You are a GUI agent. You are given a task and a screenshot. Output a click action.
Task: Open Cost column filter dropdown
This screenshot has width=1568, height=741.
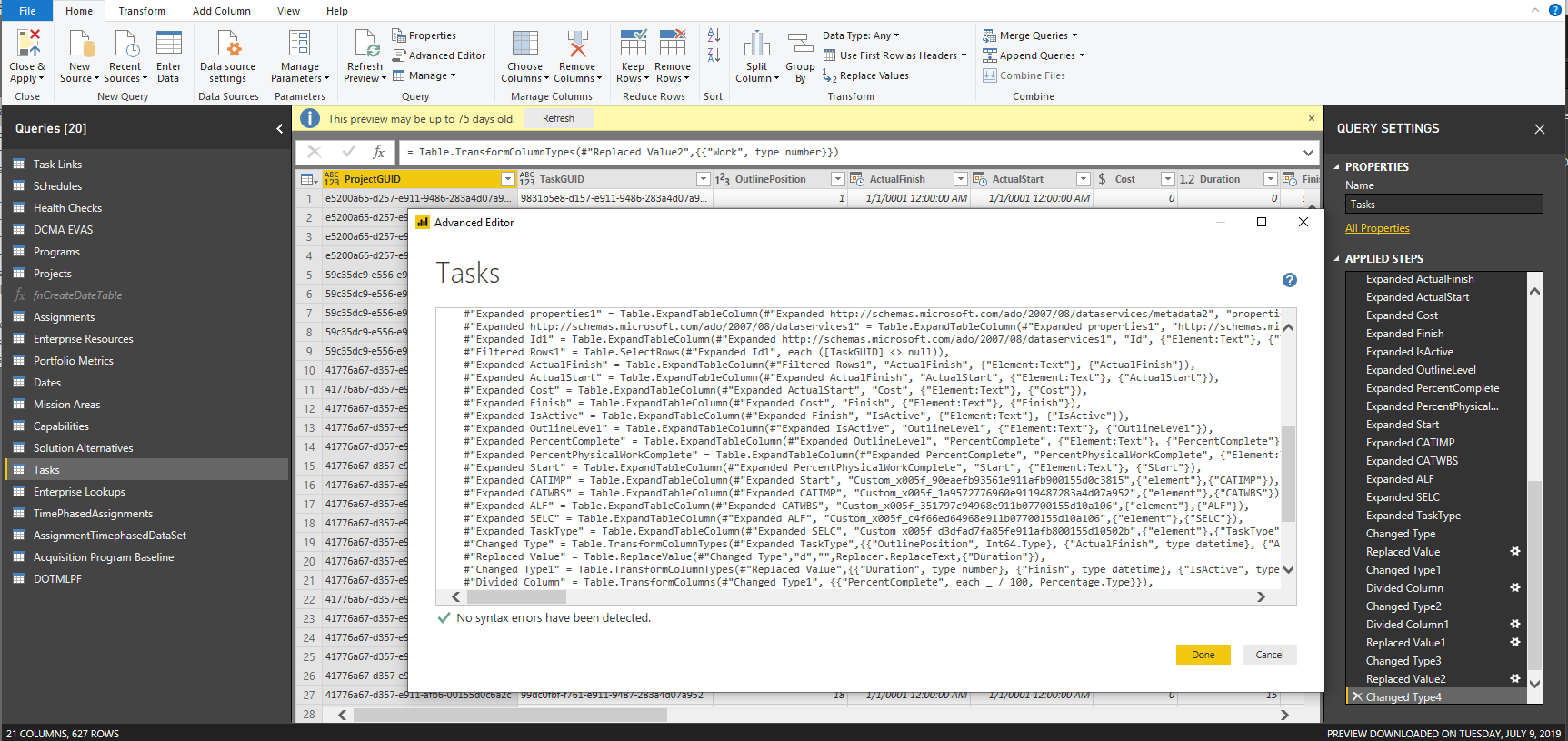1167,179
